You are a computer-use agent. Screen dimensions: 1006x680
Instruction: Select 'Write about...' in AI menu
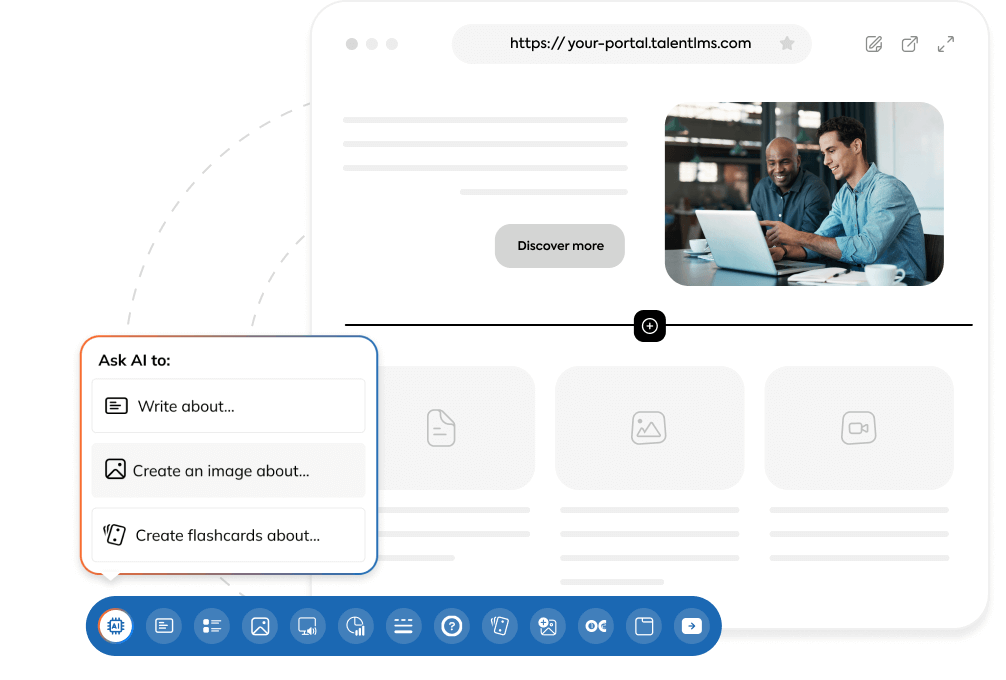point(228,406)
